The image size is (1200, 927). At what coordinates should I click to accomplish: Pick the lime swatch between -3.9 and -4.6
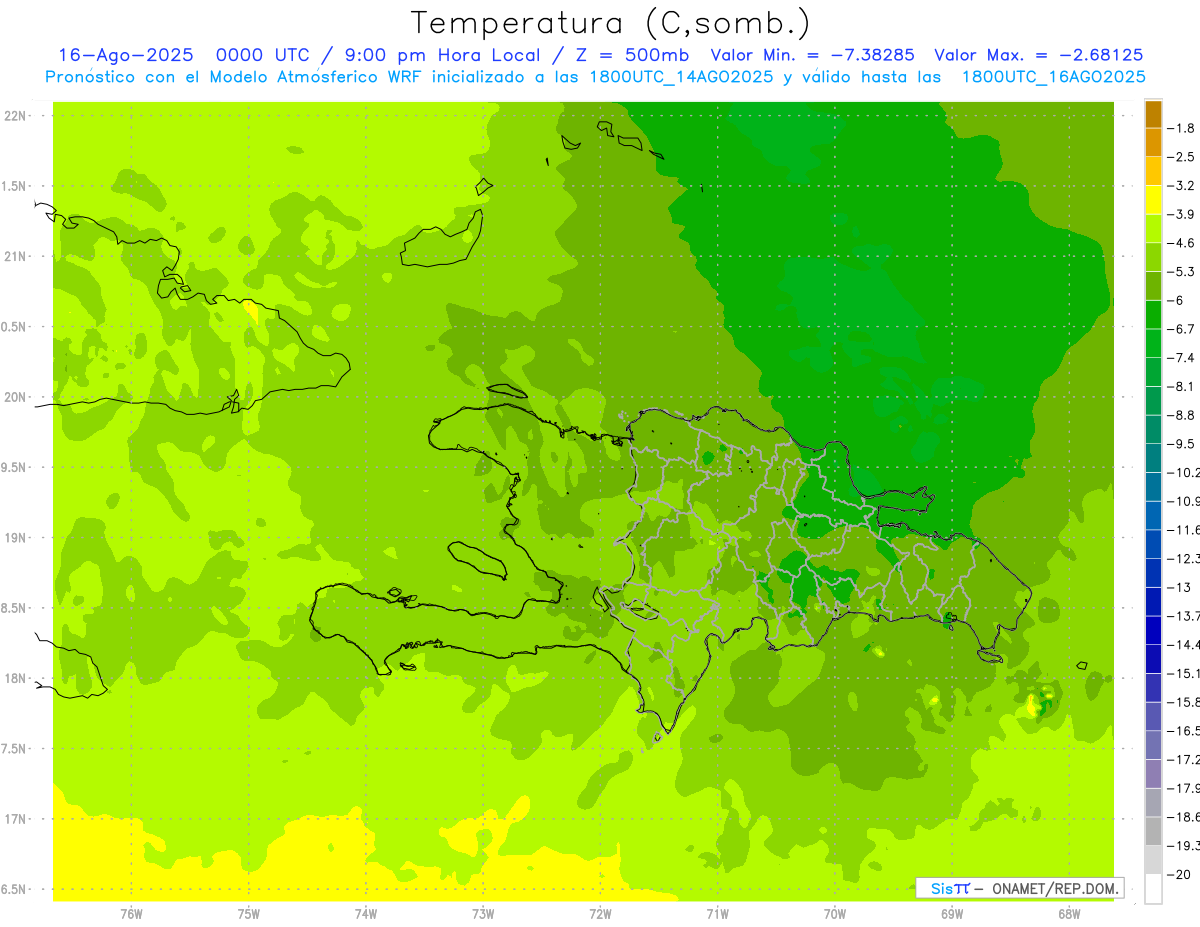tap(1153, 229)
